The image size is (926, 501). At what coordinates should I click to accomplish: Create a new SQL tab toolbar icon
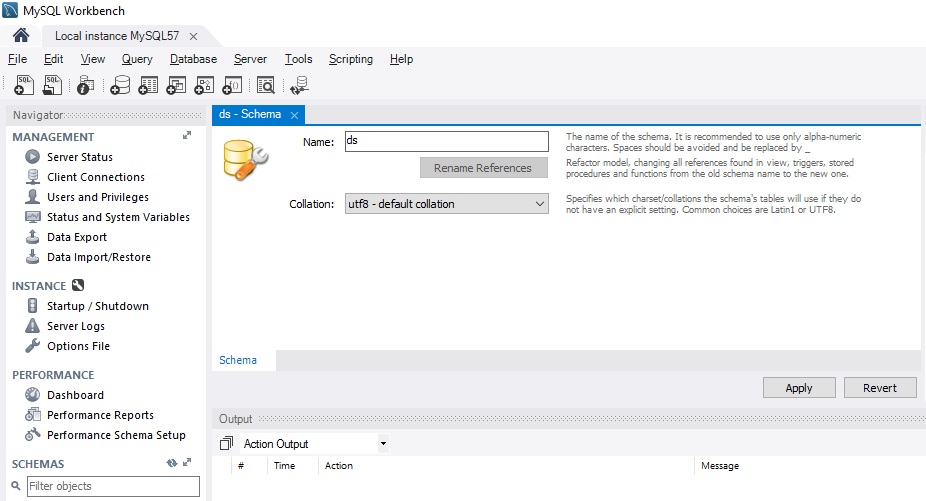(x=24, y=85)
